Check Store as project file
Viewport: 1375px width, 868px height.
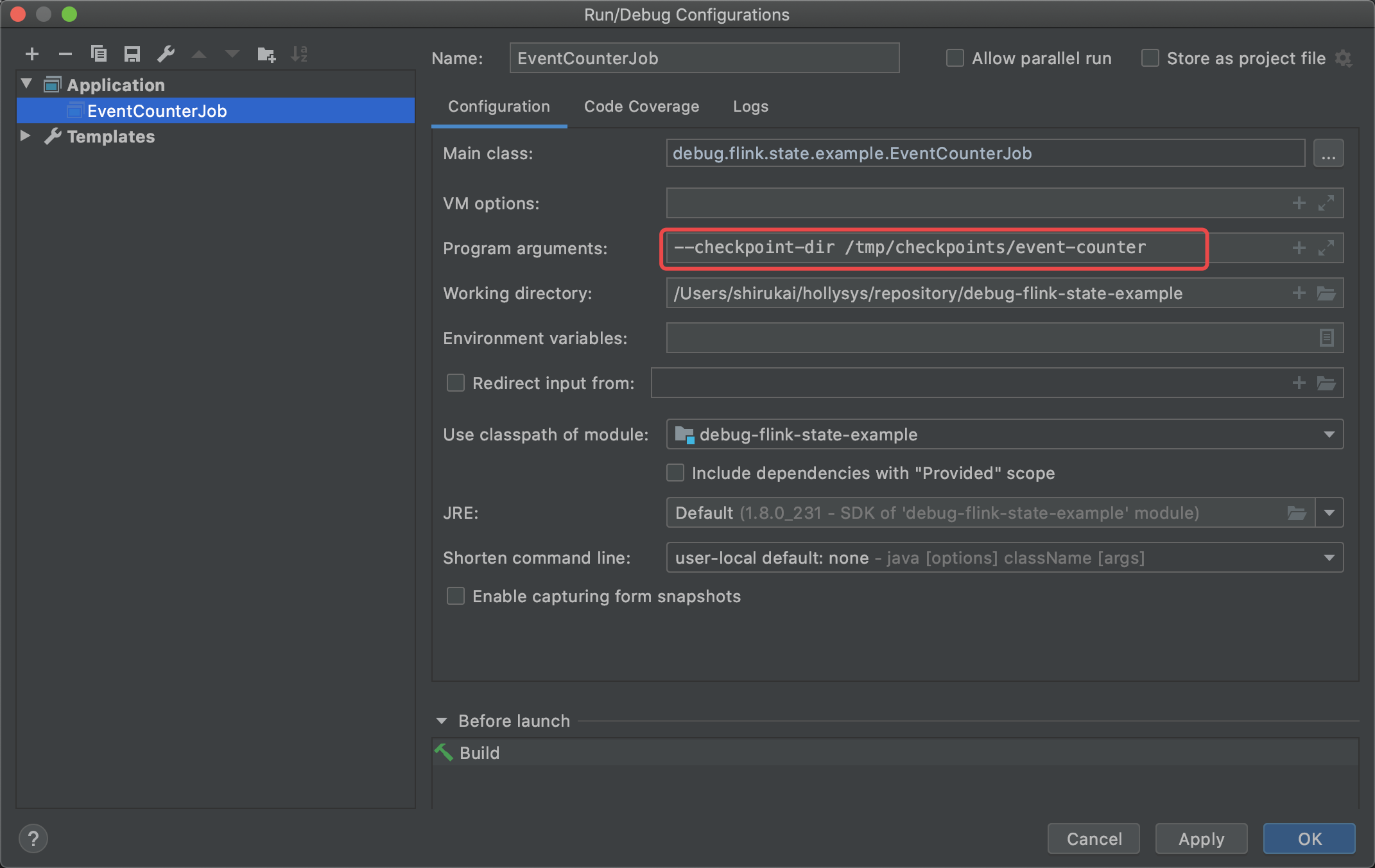click(x=1150, y=58)
